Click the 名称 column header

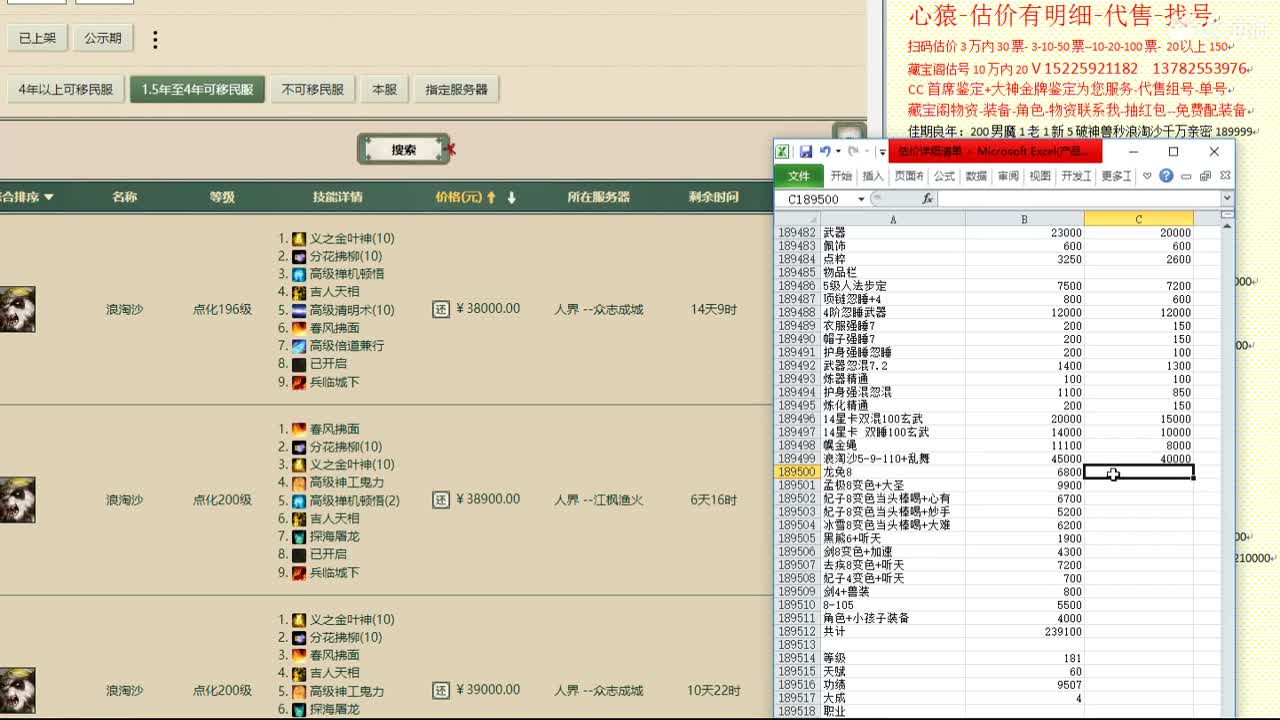point(125,197)
